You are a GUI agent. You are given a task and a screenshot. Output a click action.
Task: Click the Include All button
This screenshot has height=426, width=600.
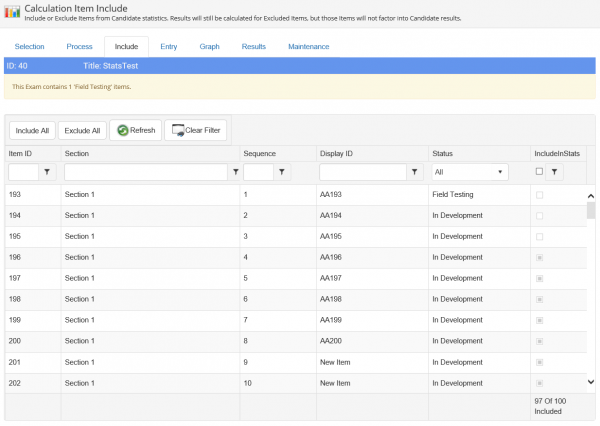(x=32, y=131)
